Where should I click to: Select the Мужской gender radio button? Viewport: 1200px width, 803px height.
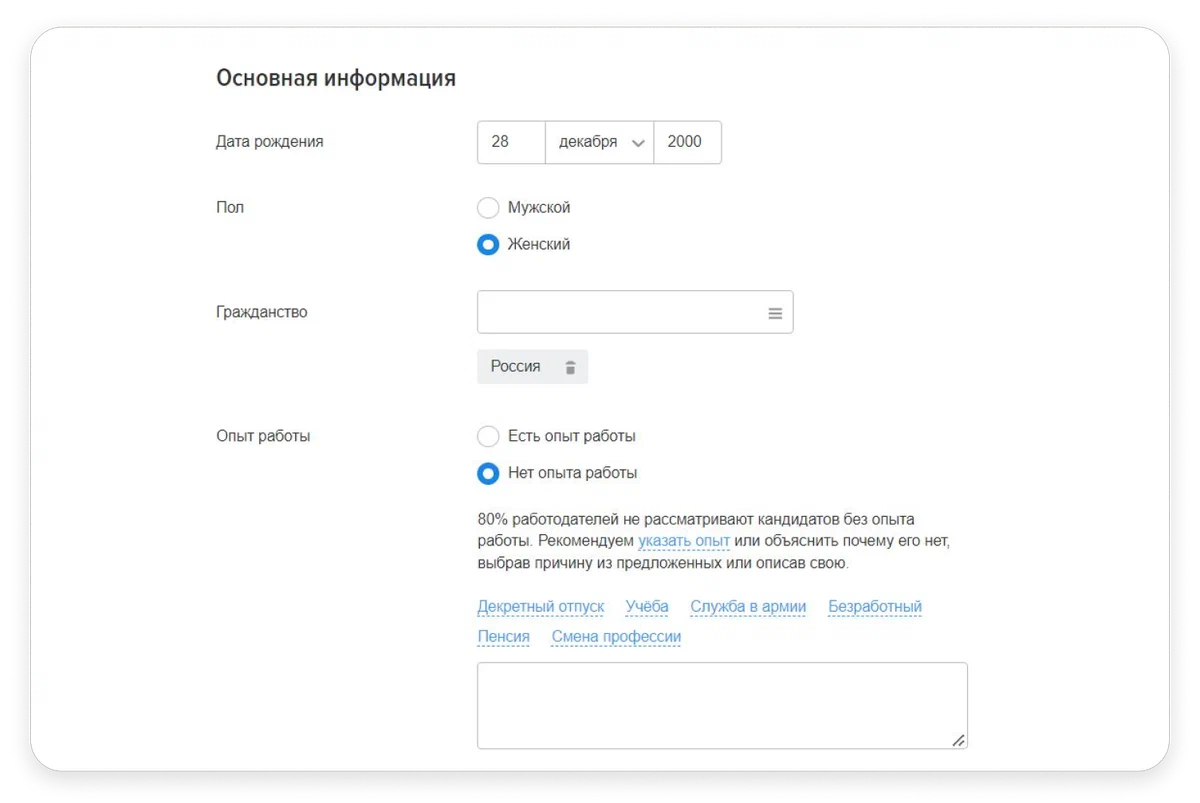point(488,208)
